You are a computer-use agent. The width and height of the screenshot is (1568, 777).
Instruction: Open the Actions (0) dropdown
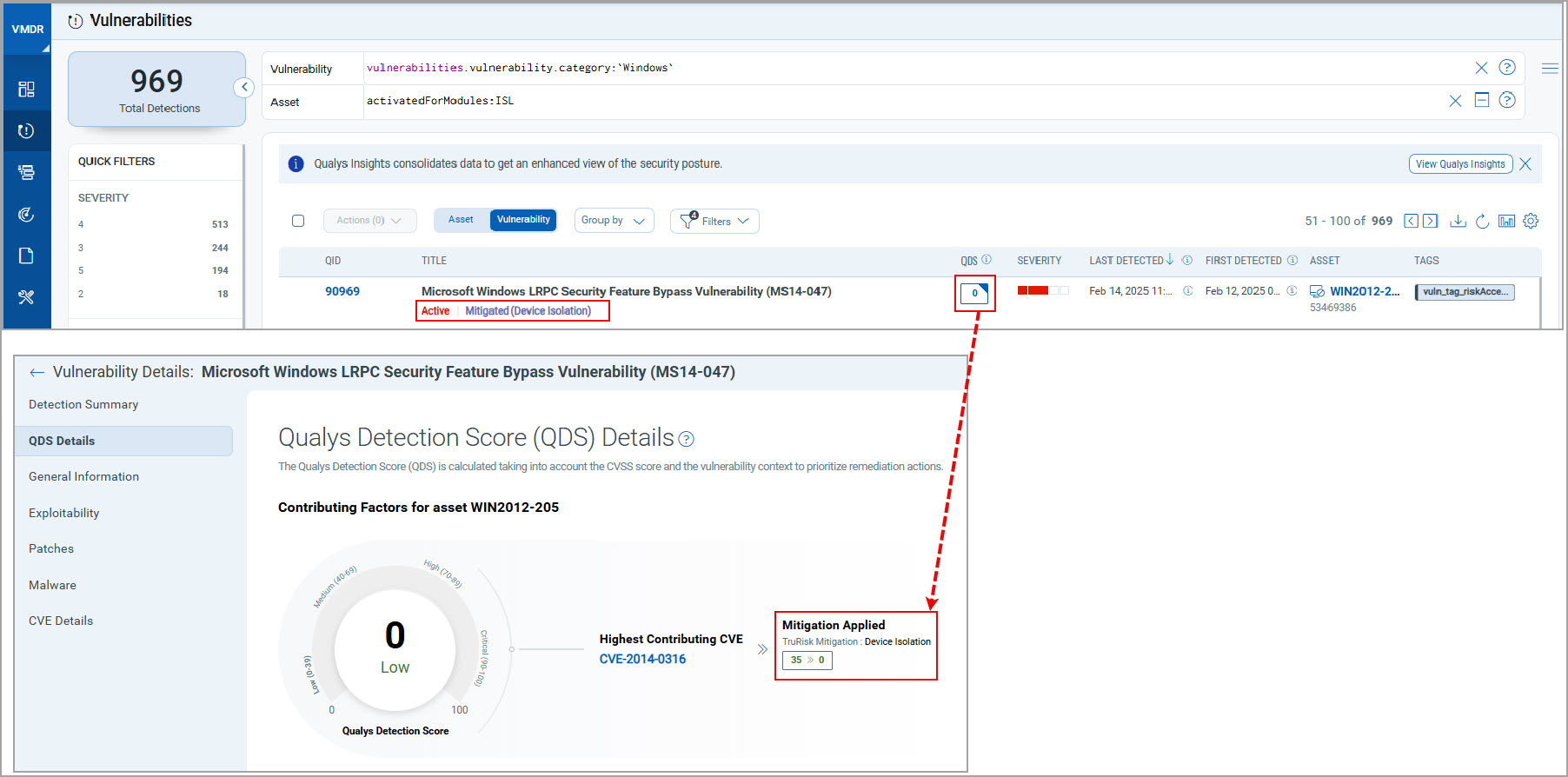point(369,221)
